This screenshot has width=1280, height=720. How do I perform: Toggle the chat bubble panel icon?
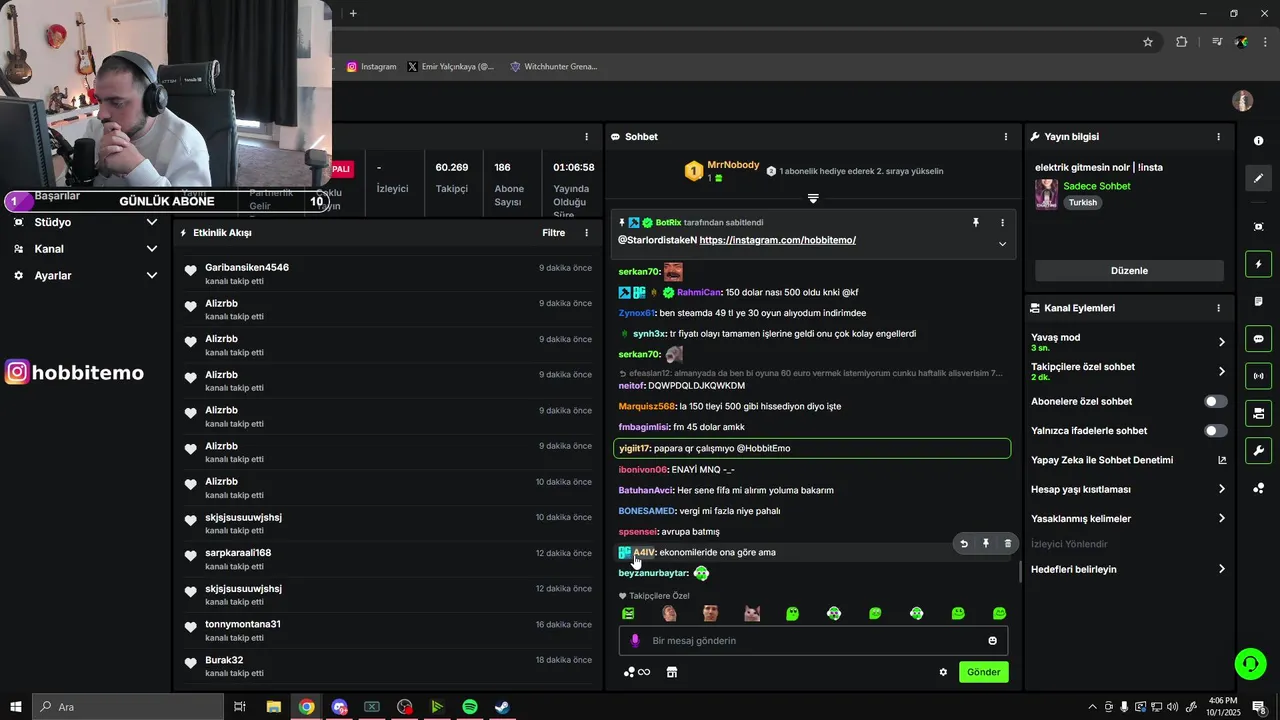click(1258, 339)
